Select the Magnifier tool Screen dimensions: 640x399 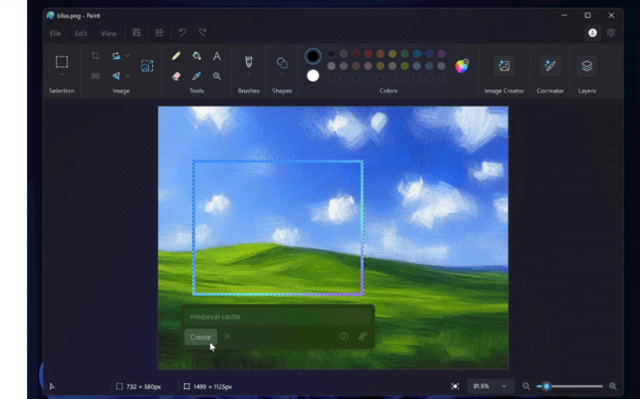(x=217, y=76)
